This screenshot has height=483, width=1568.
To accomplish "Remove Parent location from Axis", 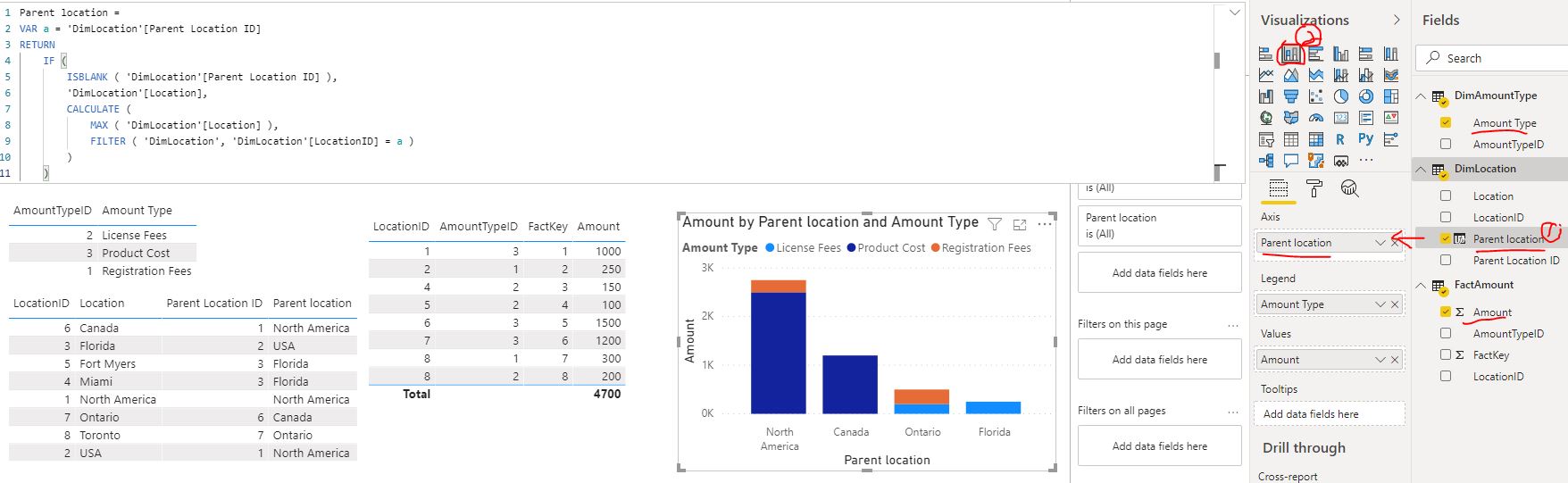I will (x=1395, y=243).
